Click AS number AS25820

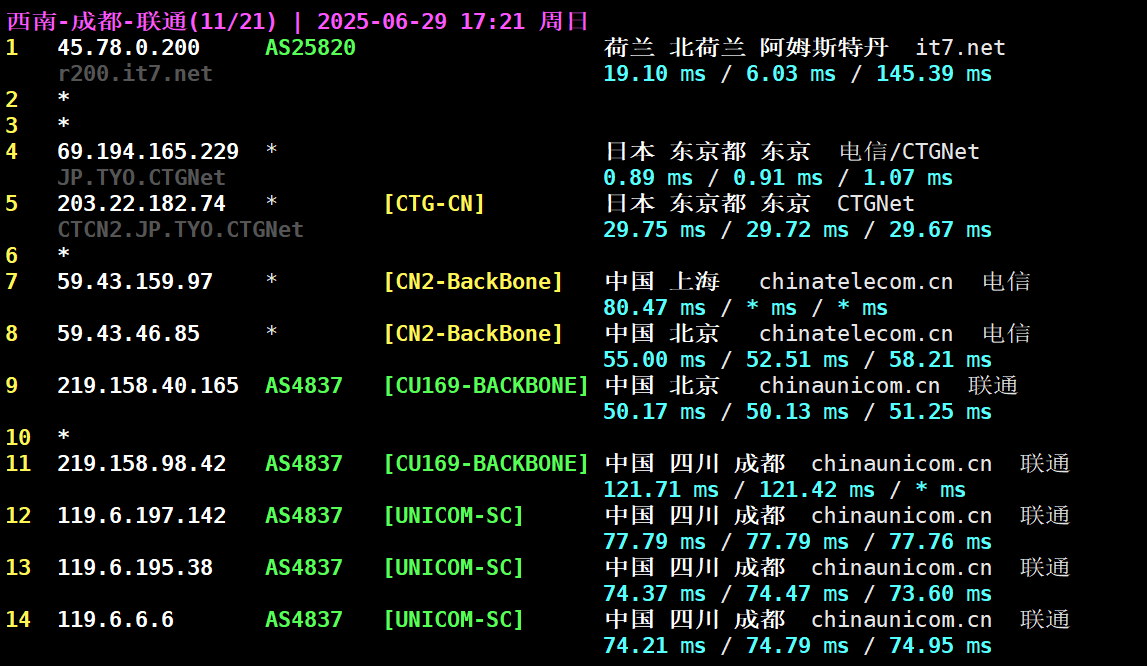[x=310, y=48]
